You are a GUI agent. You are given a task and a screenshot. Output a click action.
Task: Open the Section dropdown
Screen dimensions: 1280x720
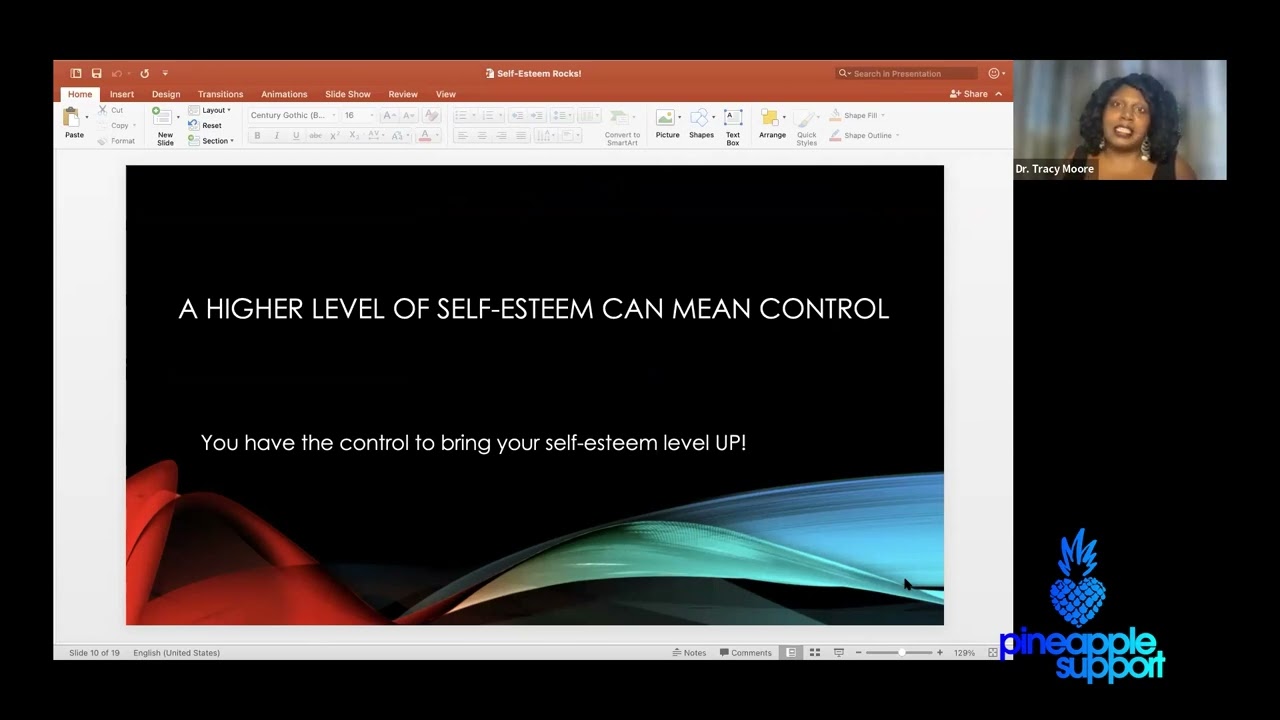pyautogui.click(x=211, y=141)
